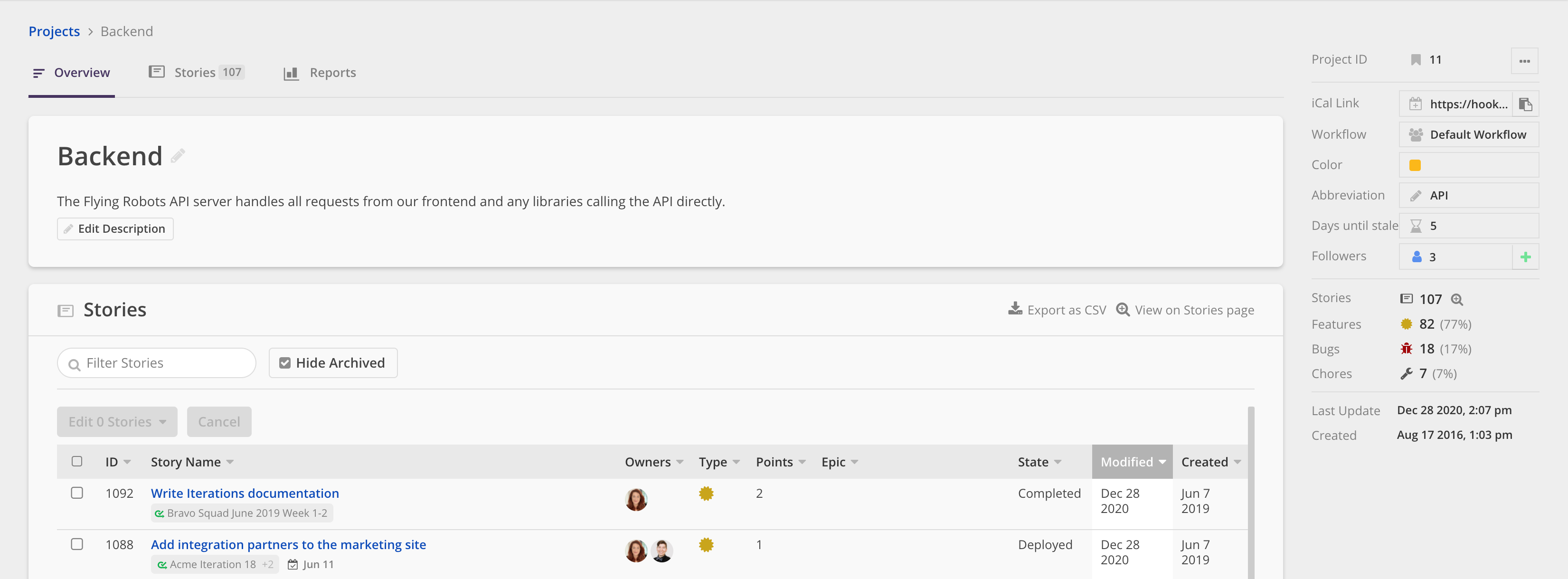Sort by Story Name column
This screenshot has height=579, width=1568.
[x=192, y=462]
